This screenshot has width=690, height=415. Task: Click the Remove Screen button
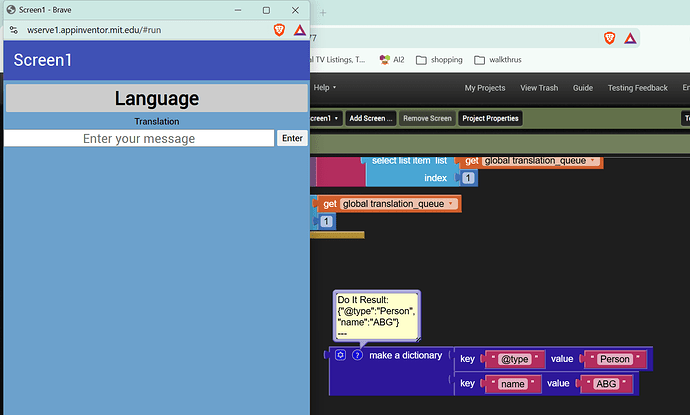click(x=427, y=118)
